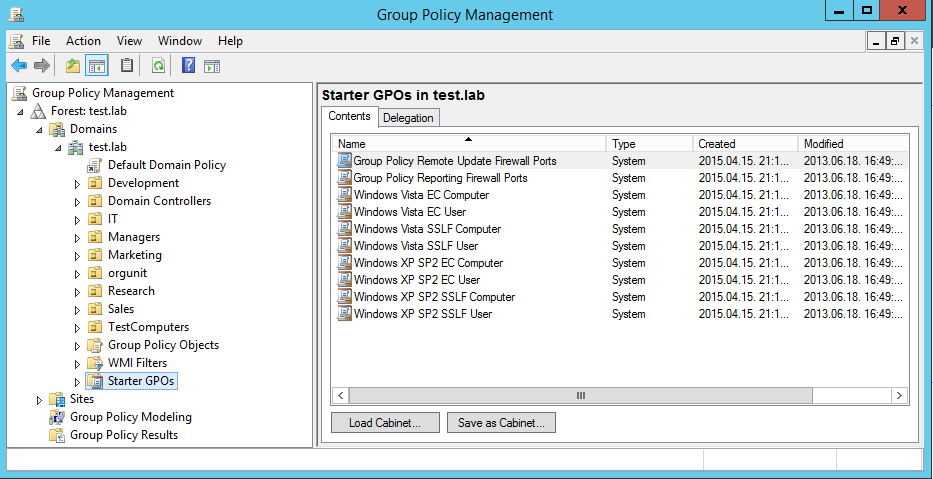Image resolution: width=933 pixels, height=479 pixels.
Task: Click the Group Policy Results icon
Action: click(x=57, y=435)
